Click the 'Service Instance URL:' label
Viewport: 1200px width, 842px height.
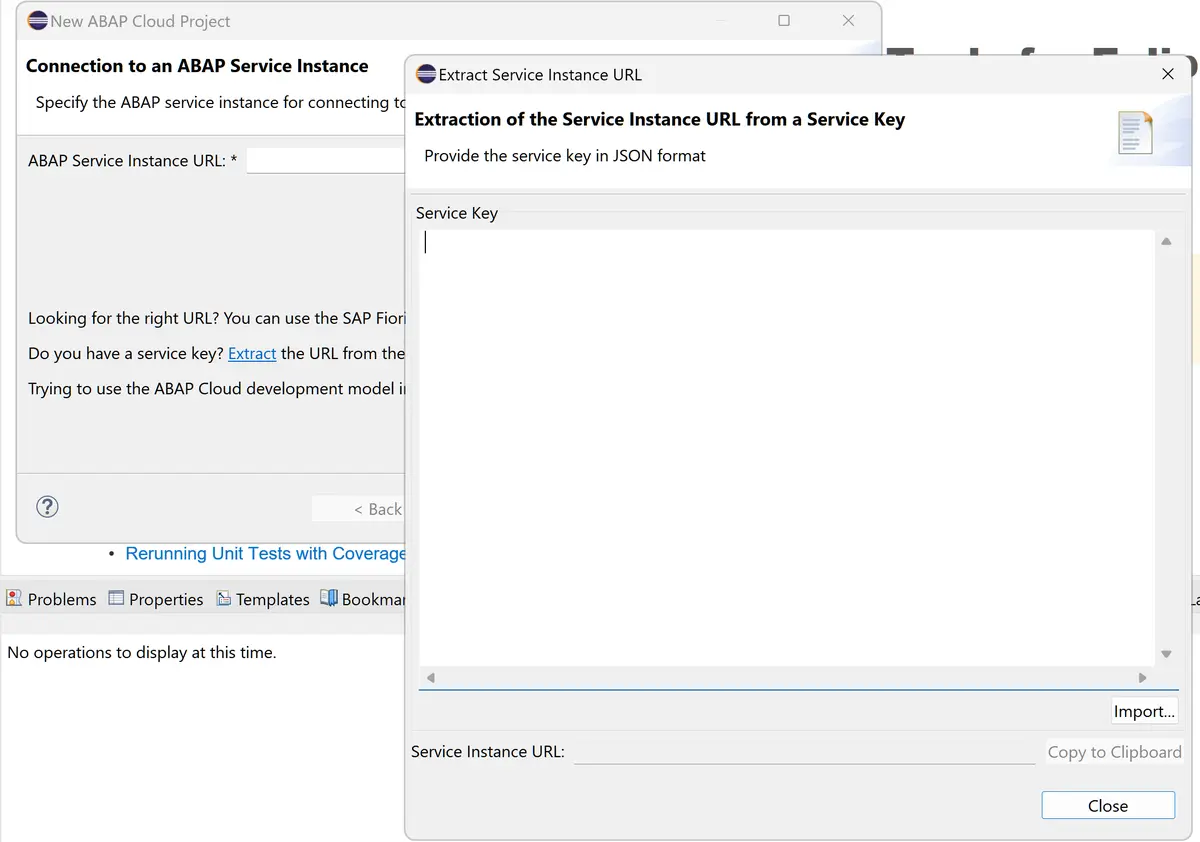(488, 751)
